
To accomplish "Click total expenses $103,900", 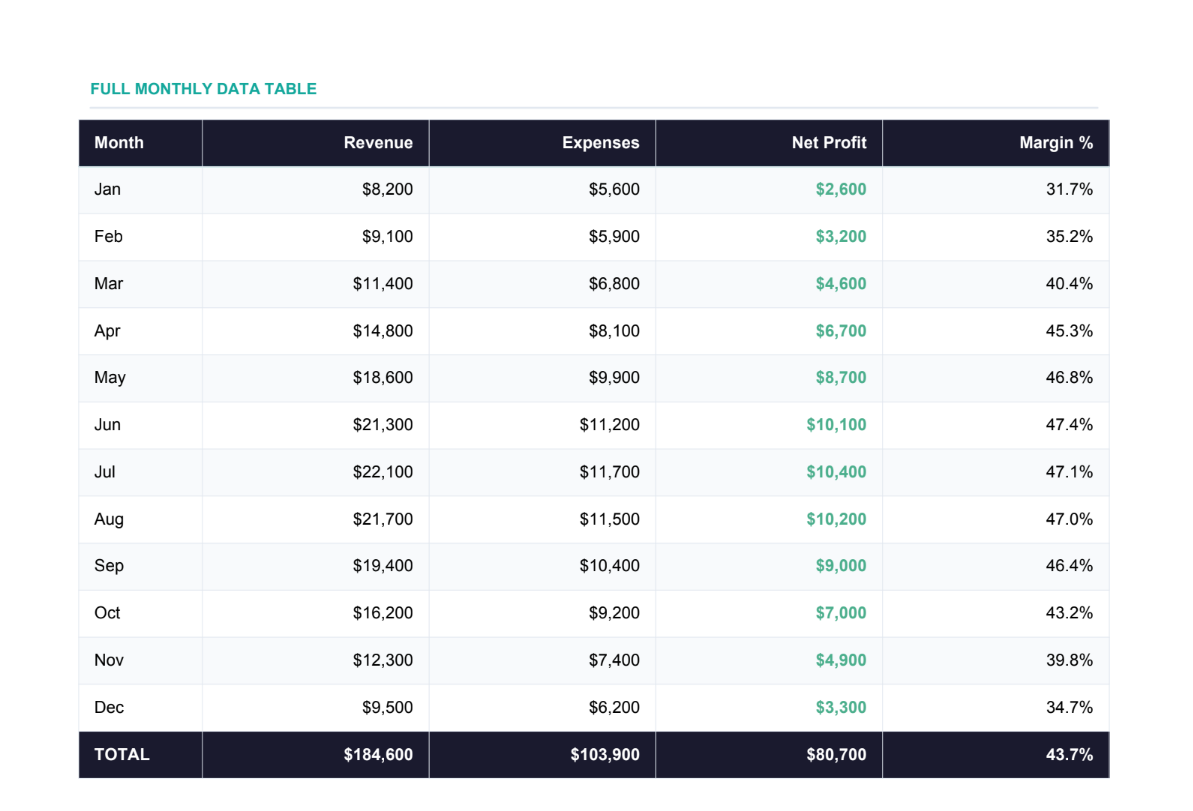I will [605, 755].
